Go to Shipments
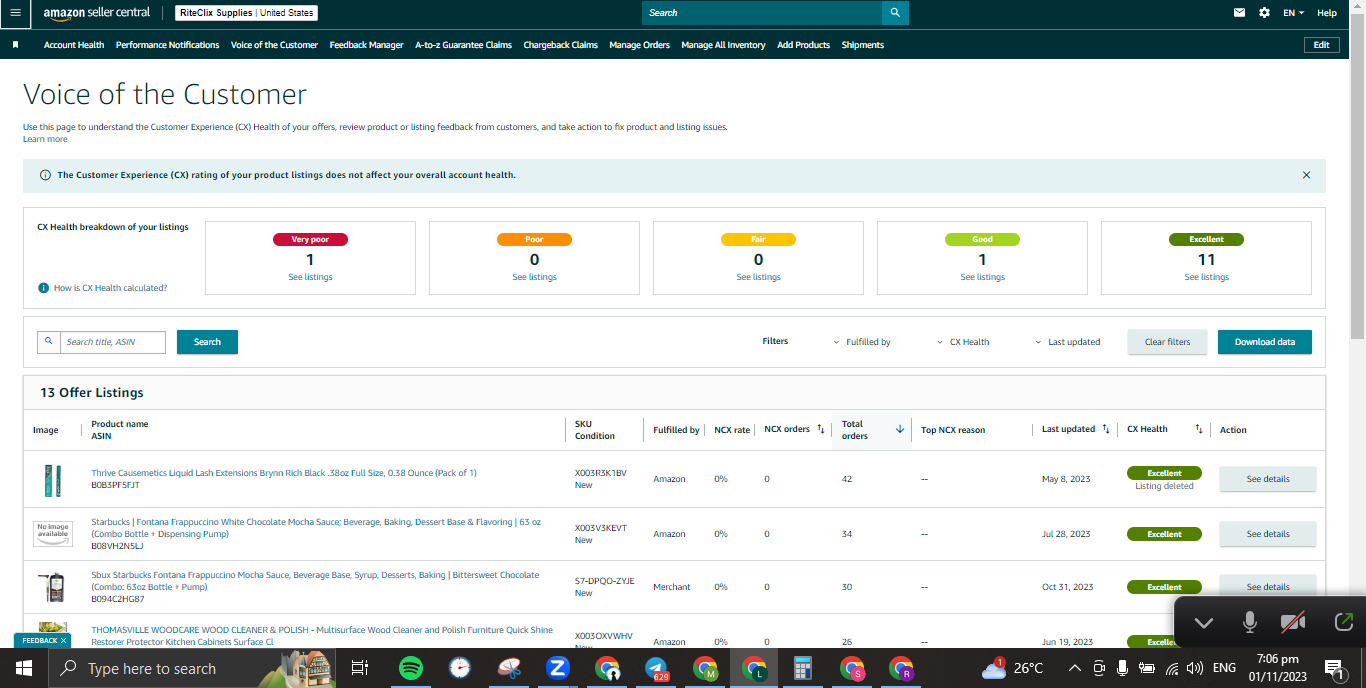 pyautogui.click(x=862, y=45)
